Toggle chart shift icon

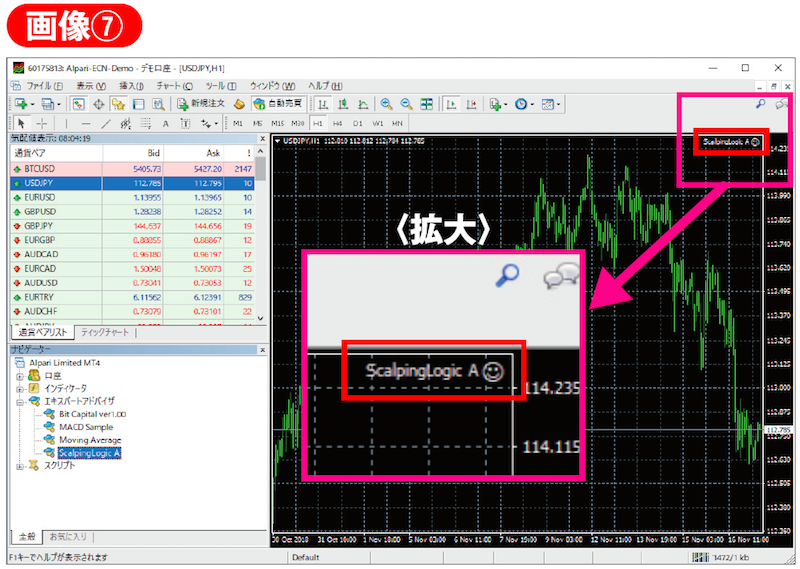(471, 104)
